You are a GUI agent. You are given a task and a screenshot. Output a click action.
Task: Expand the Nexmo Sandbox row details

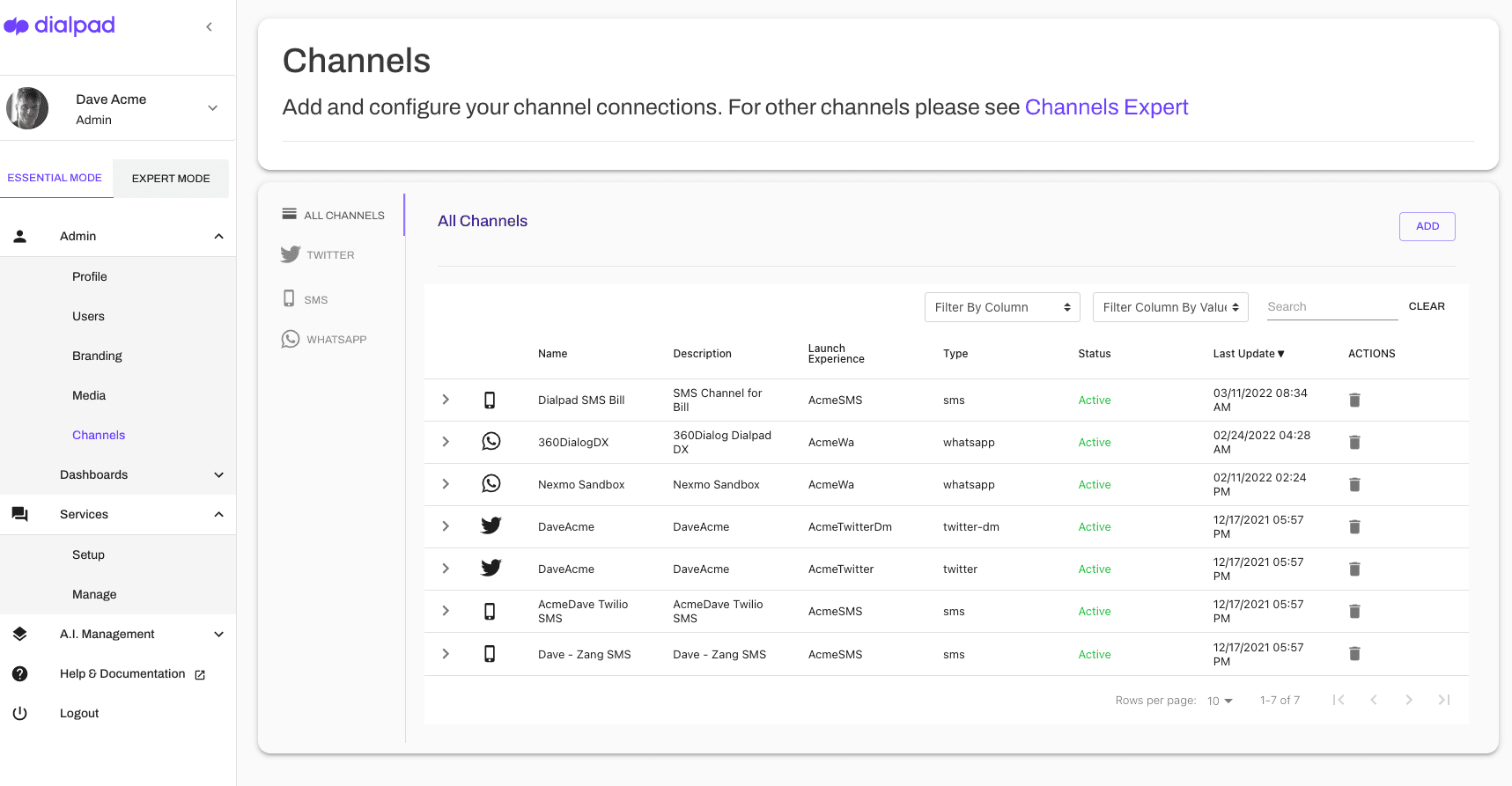(446, 484)
